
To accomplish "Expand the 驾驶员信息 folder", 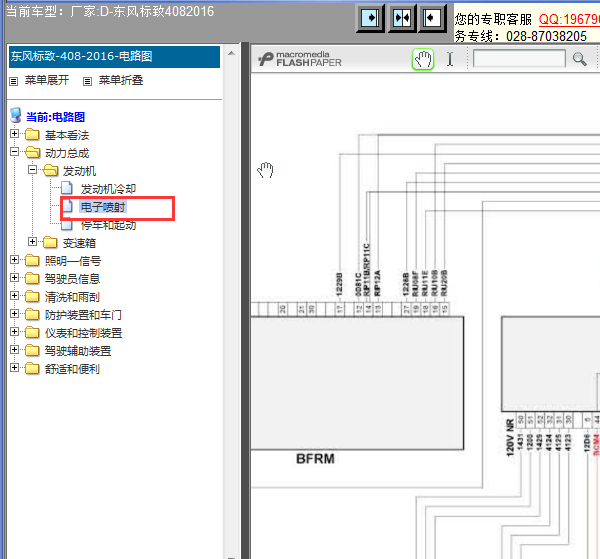I will coord(14,277).
